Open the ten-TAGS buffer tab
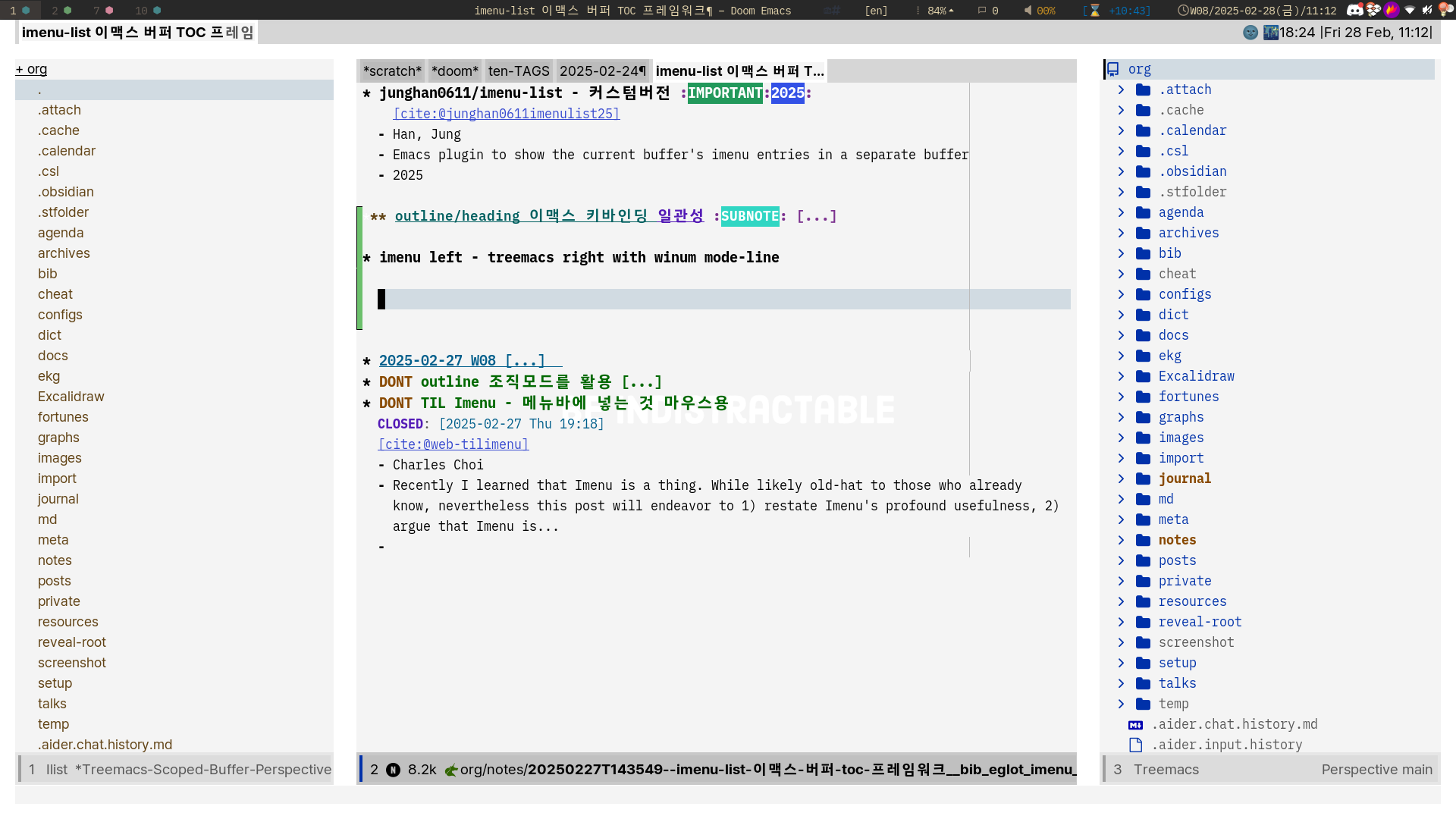The width and height of the screenshot is (1456, 819). (519, 71)
